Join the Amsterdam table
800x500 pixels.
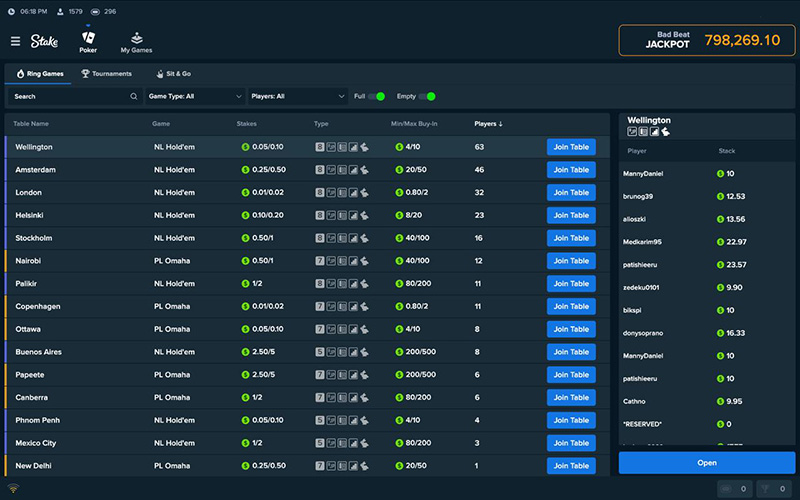click(571, 170)
